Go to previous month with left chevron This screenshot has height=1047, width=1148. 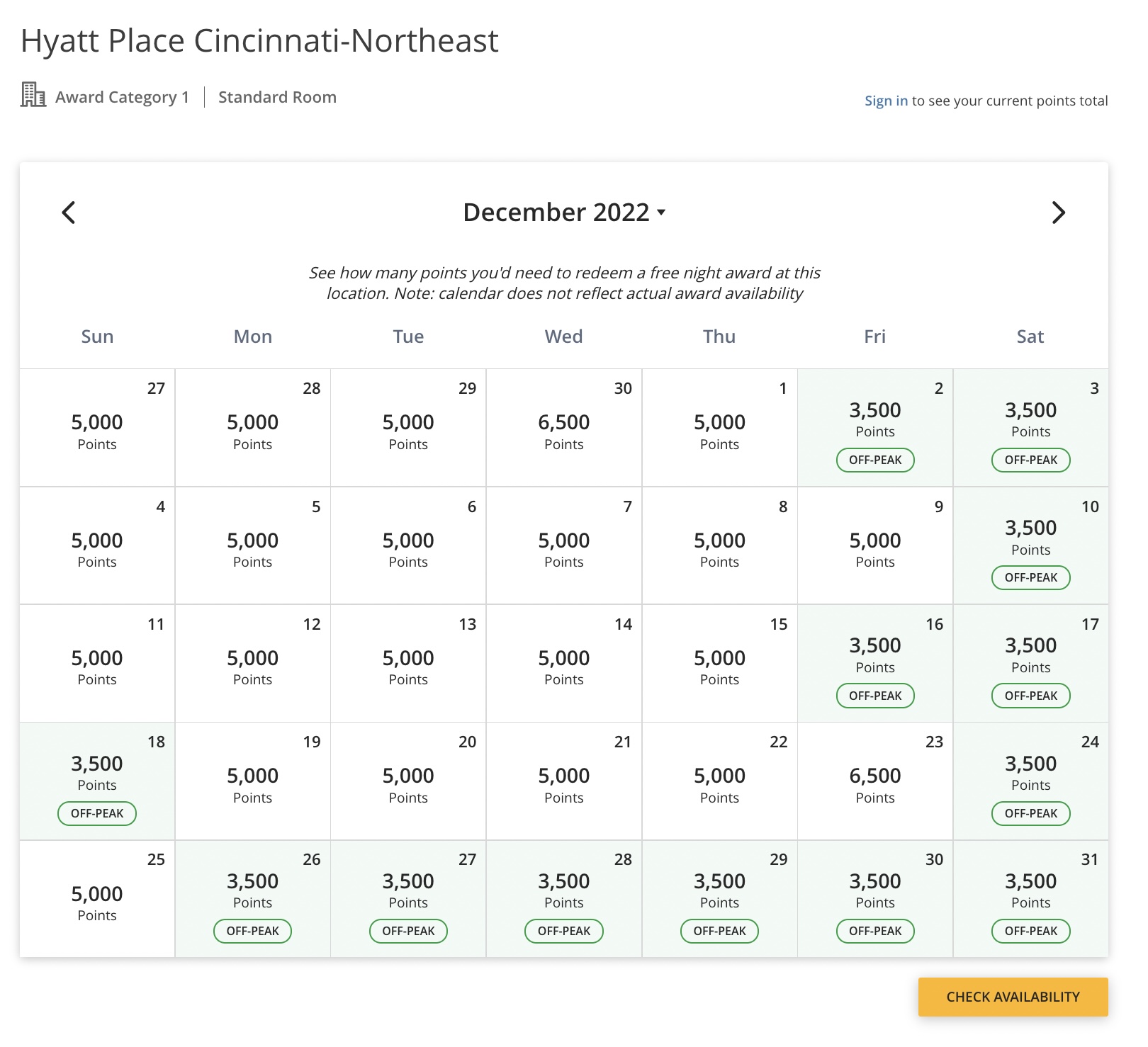(69, 213)
